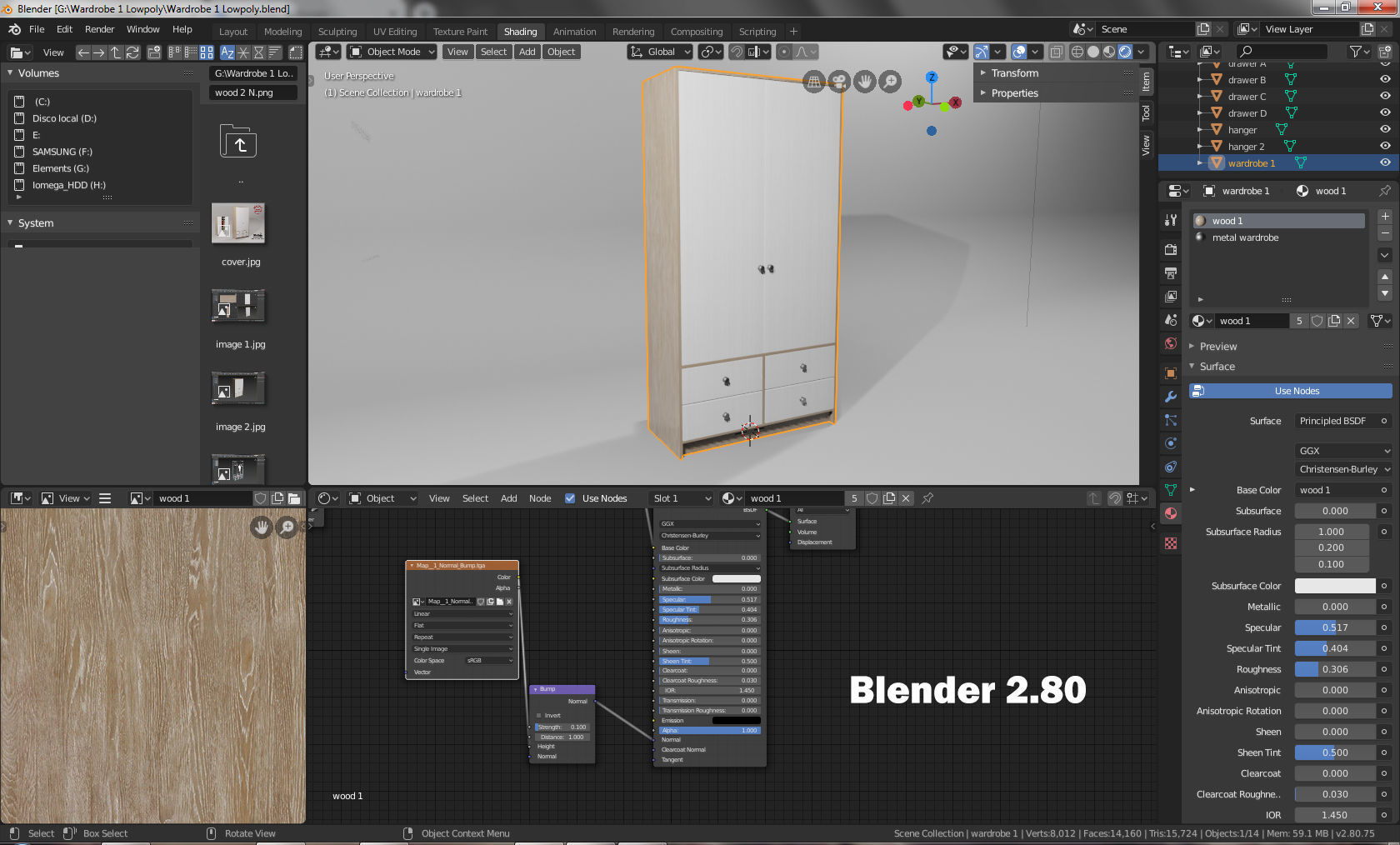Unlink the wood 1 material datablock
1400x845 pixels.
(1352, 321)
